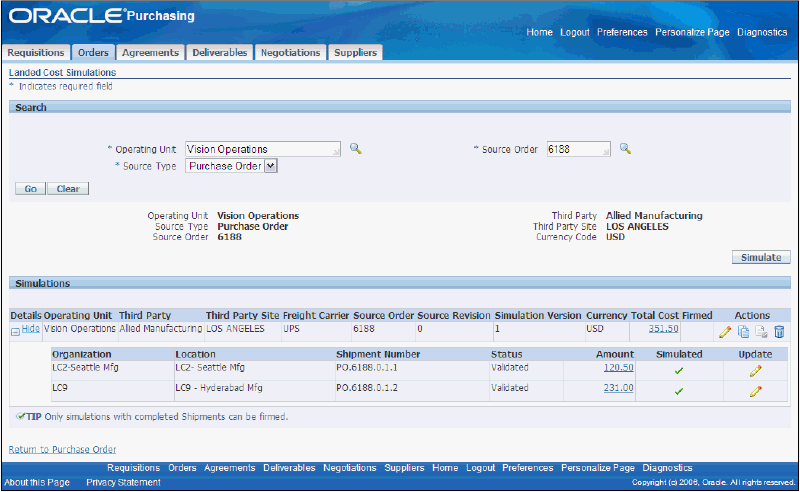
Task: Click the footer Orders link
Action: pyautogui.click(x=182, y=468)
